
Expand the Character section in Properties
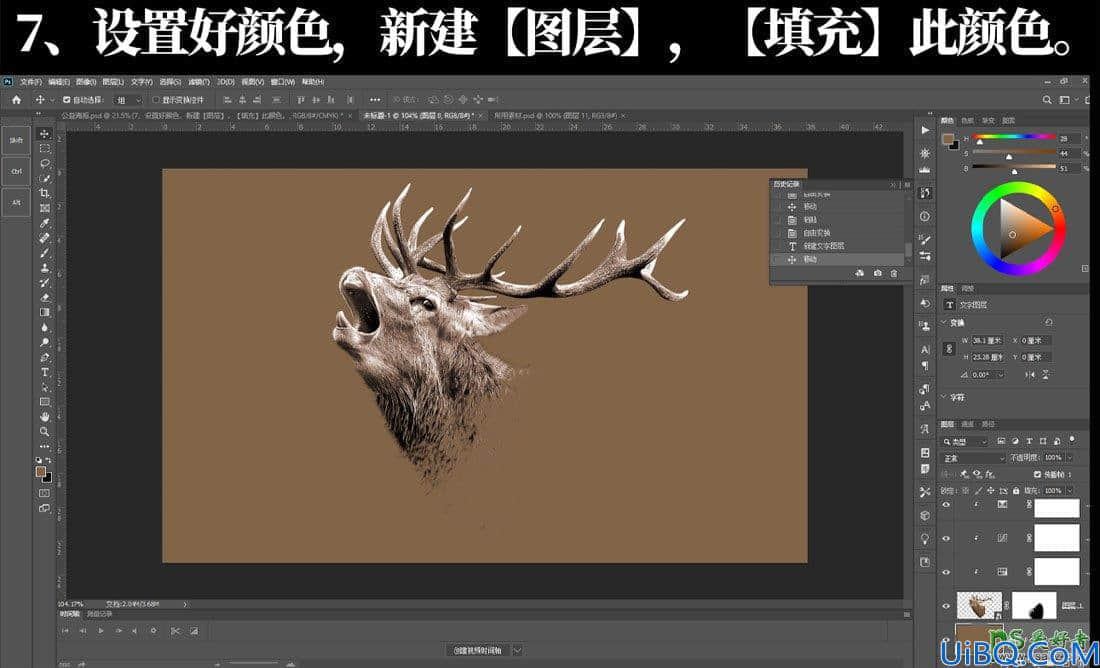click(x=944, y=397)
